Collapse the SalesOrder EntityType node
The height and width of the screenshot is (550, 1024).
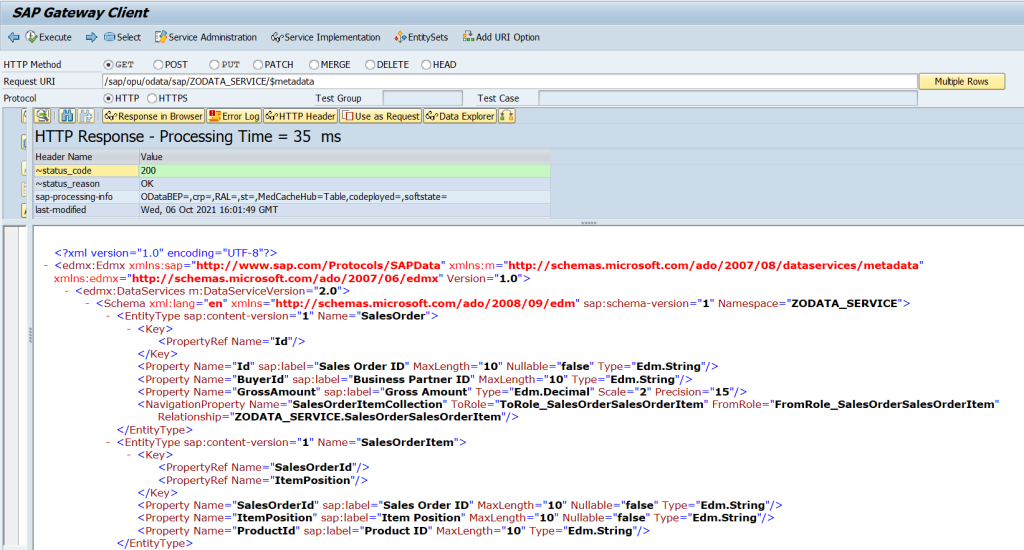click(109, 315)
